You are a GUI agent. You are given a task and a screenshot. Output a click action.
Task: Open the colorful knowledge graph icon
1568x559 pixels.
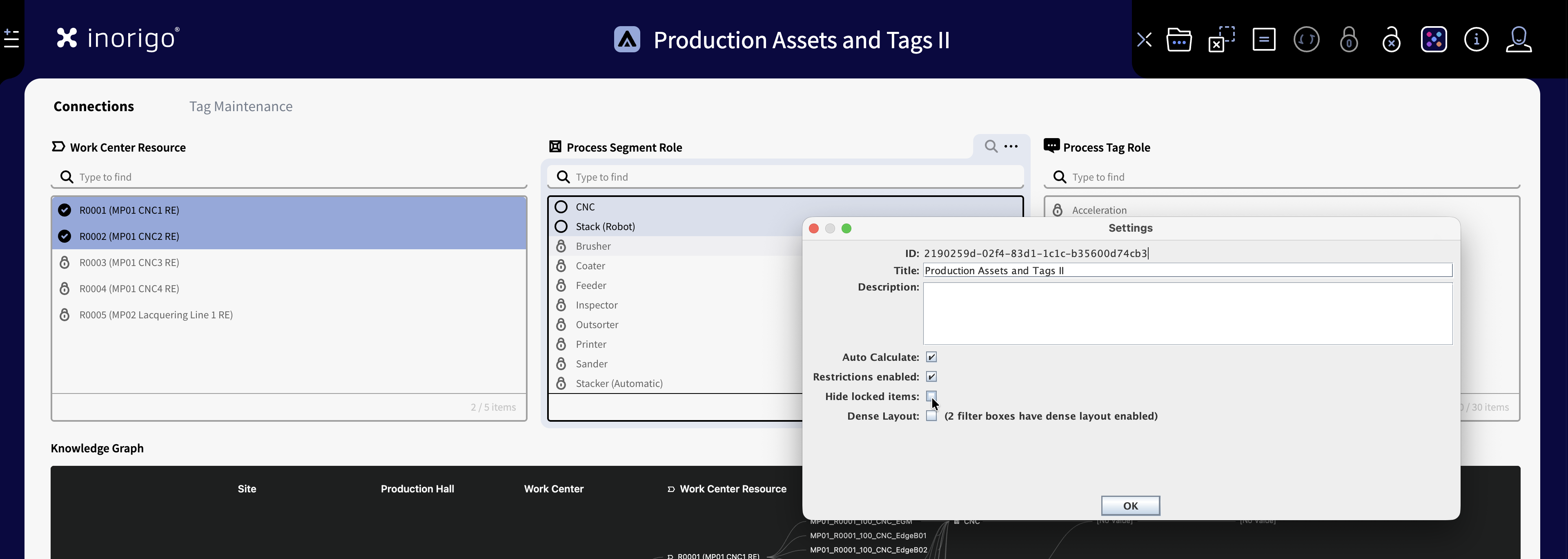click(x=1434, y=40)
